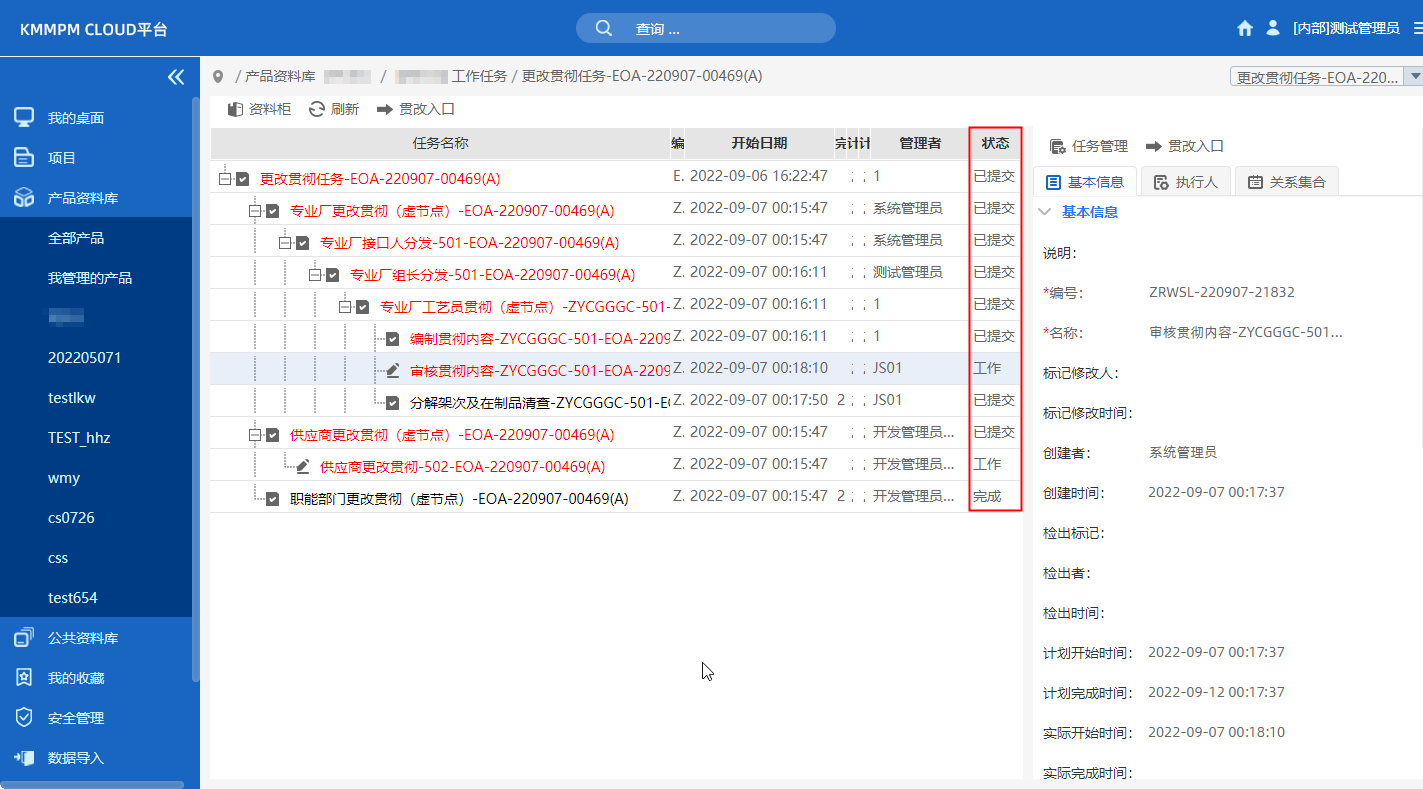Screen dimensions: 1423x789
Task: Click 产品资料库 in the breadcrumb
Action: (278, 75)
